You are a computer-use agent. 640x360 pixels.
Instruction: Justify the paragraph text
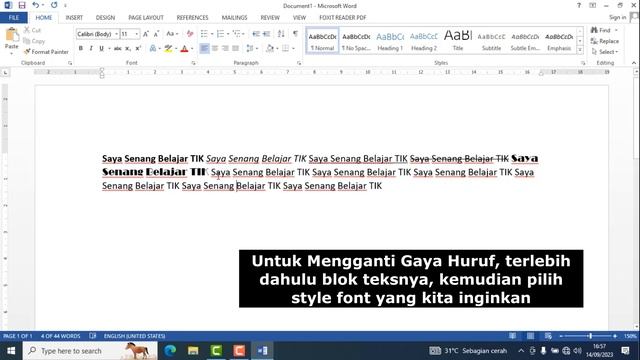[x=236, y=48]
